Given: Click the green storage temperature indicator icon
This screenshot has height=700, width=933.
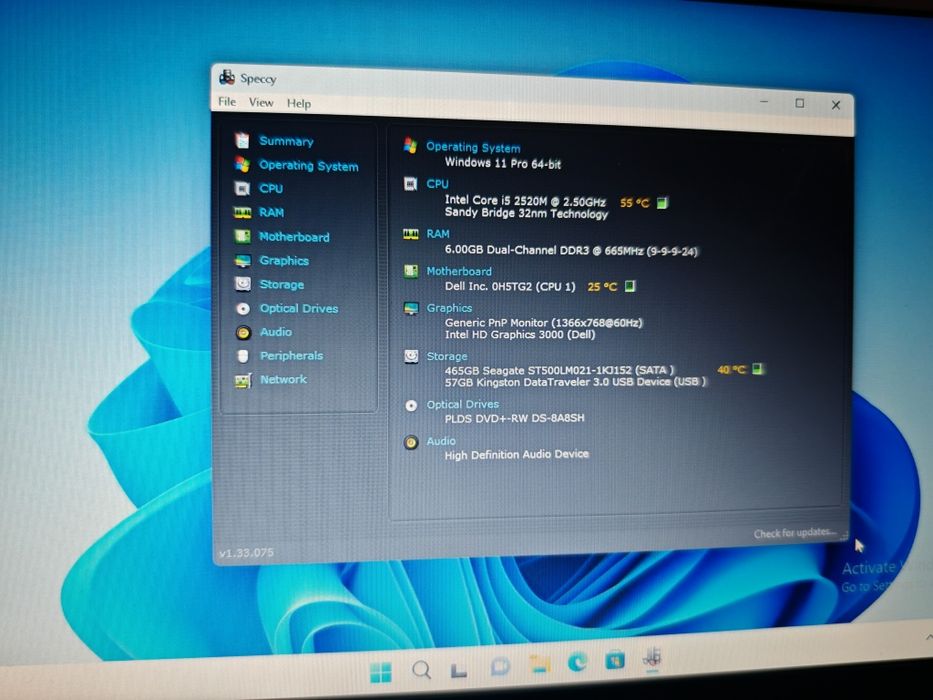Looking at the screenshot, I should point(757,369).
